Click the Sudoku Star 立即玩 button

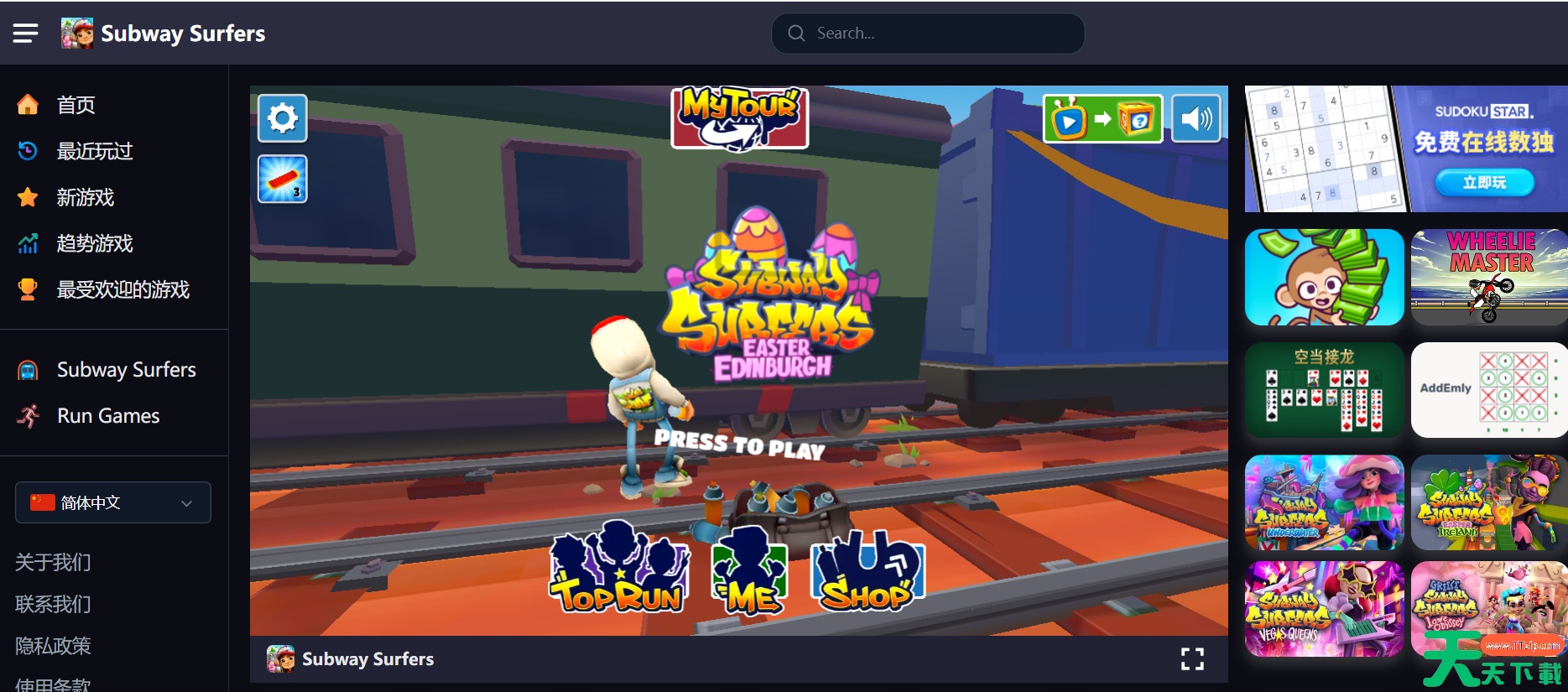[x=1484, y=182]
